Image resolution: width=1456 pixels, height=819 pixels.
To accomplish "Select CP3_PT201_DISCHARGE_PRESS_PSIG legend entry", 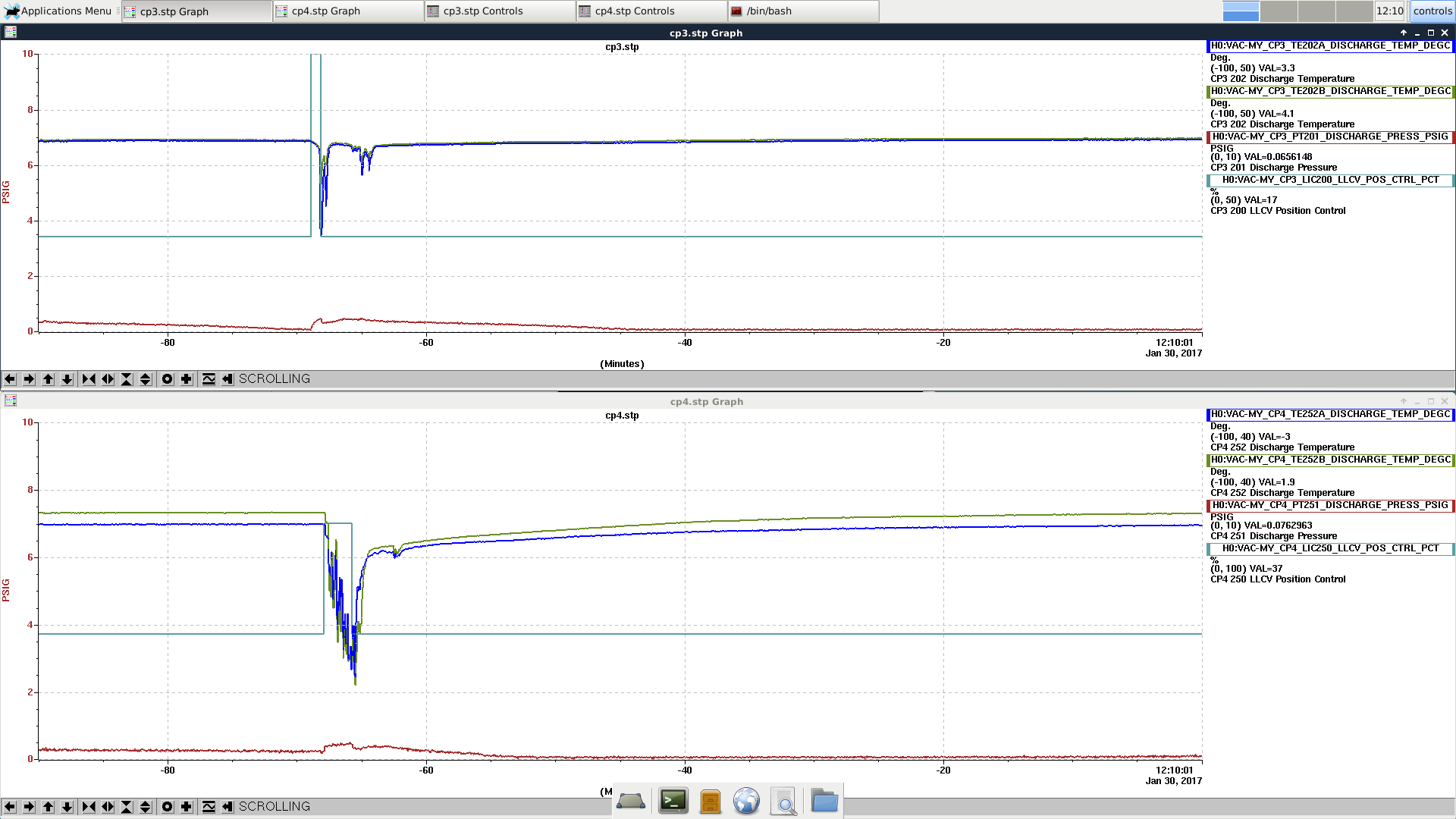I will click(x=1330, y=136).
